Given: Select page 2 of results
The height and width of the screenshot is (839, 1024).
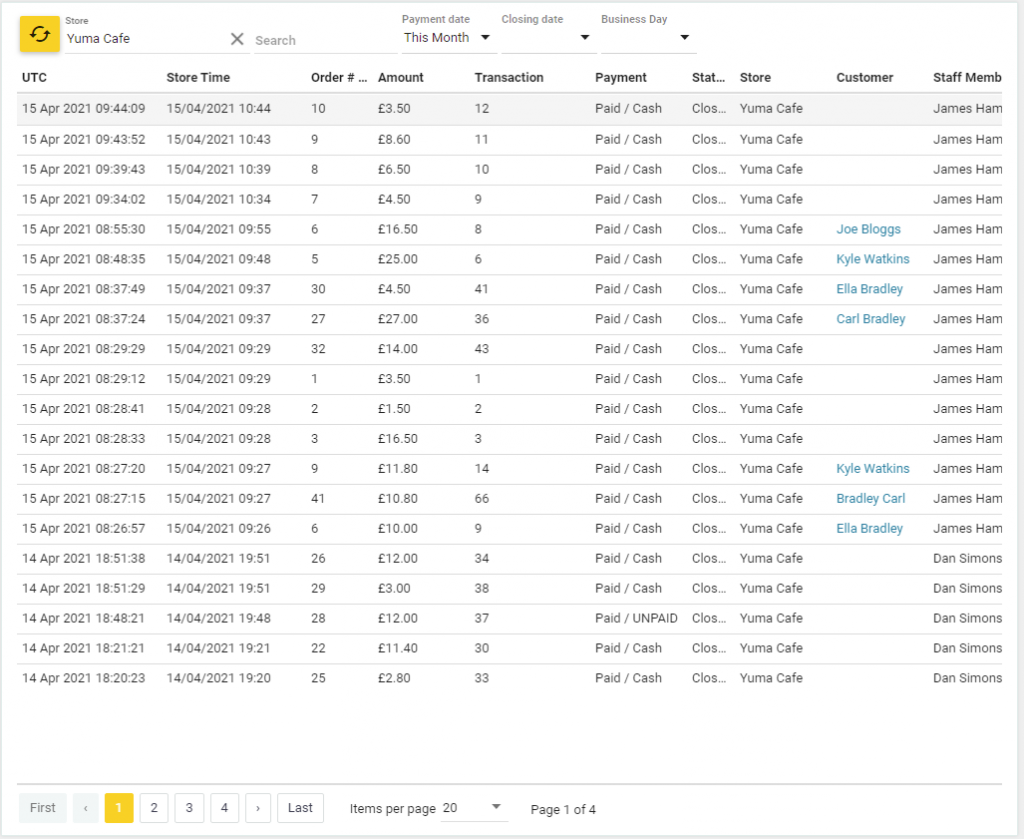Looking at the screenshot, I should tap(154, 808).
